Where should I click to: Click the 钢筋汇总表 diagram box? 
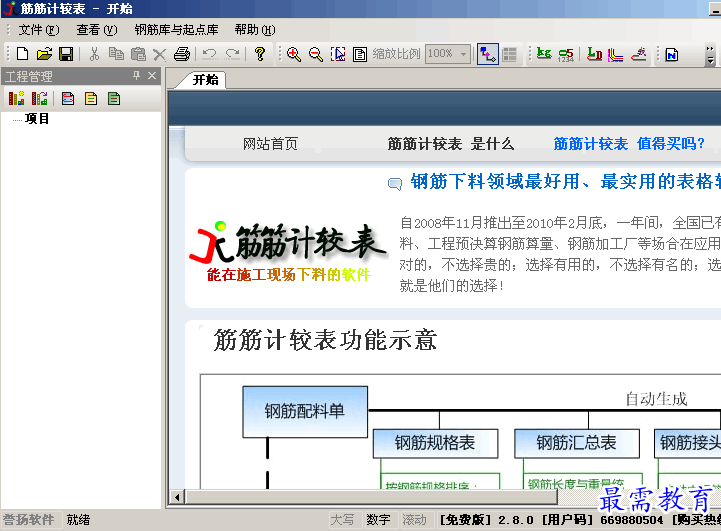[577, 443]
